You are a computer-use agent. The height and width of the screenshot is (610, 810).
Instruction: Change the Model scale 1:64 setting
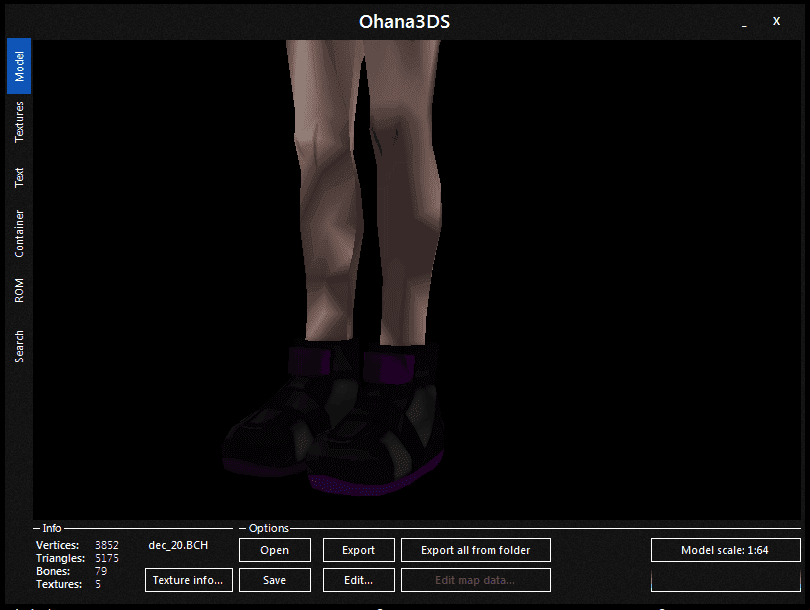726,550
